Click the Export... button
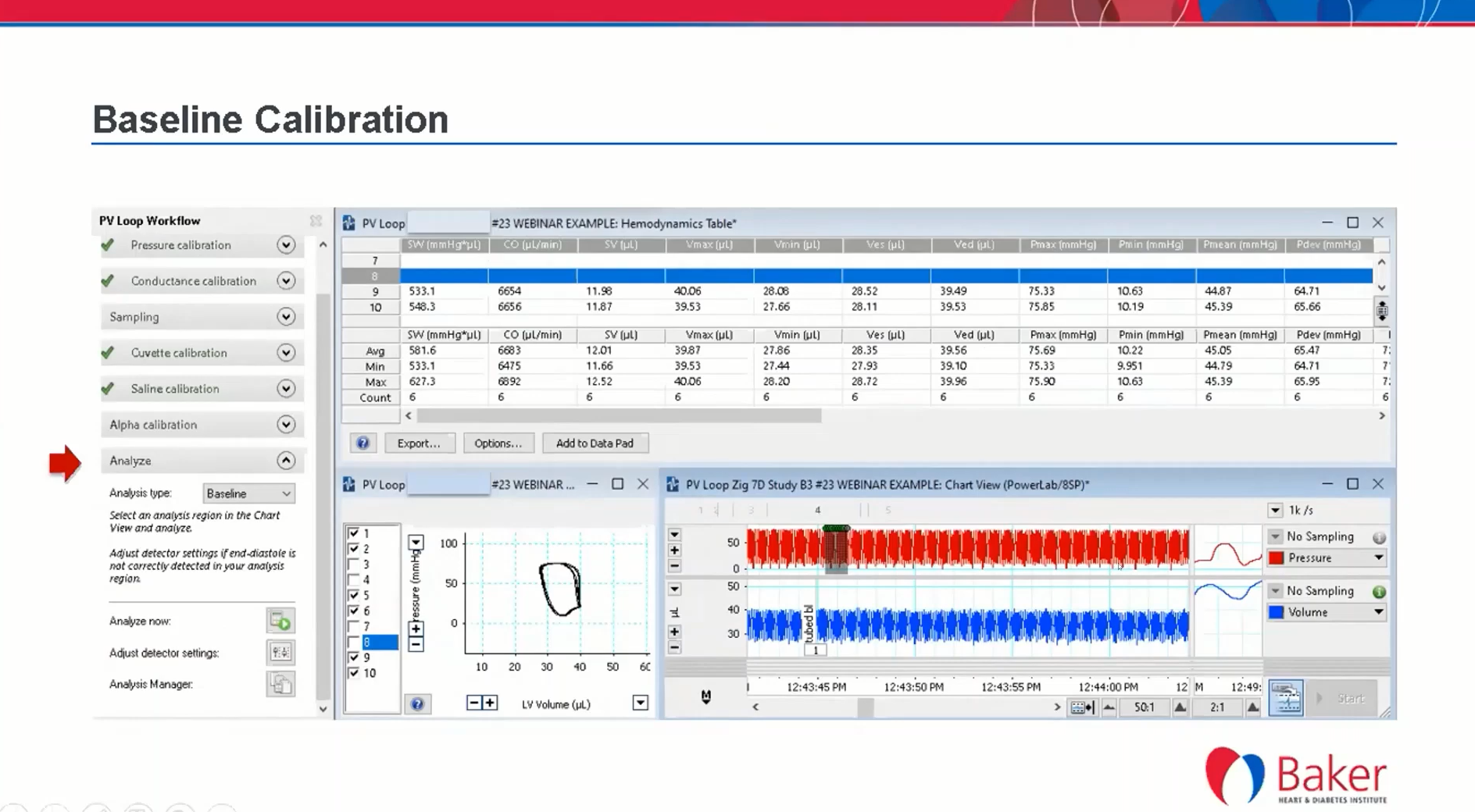1475x812 pixels. (418, 443)
